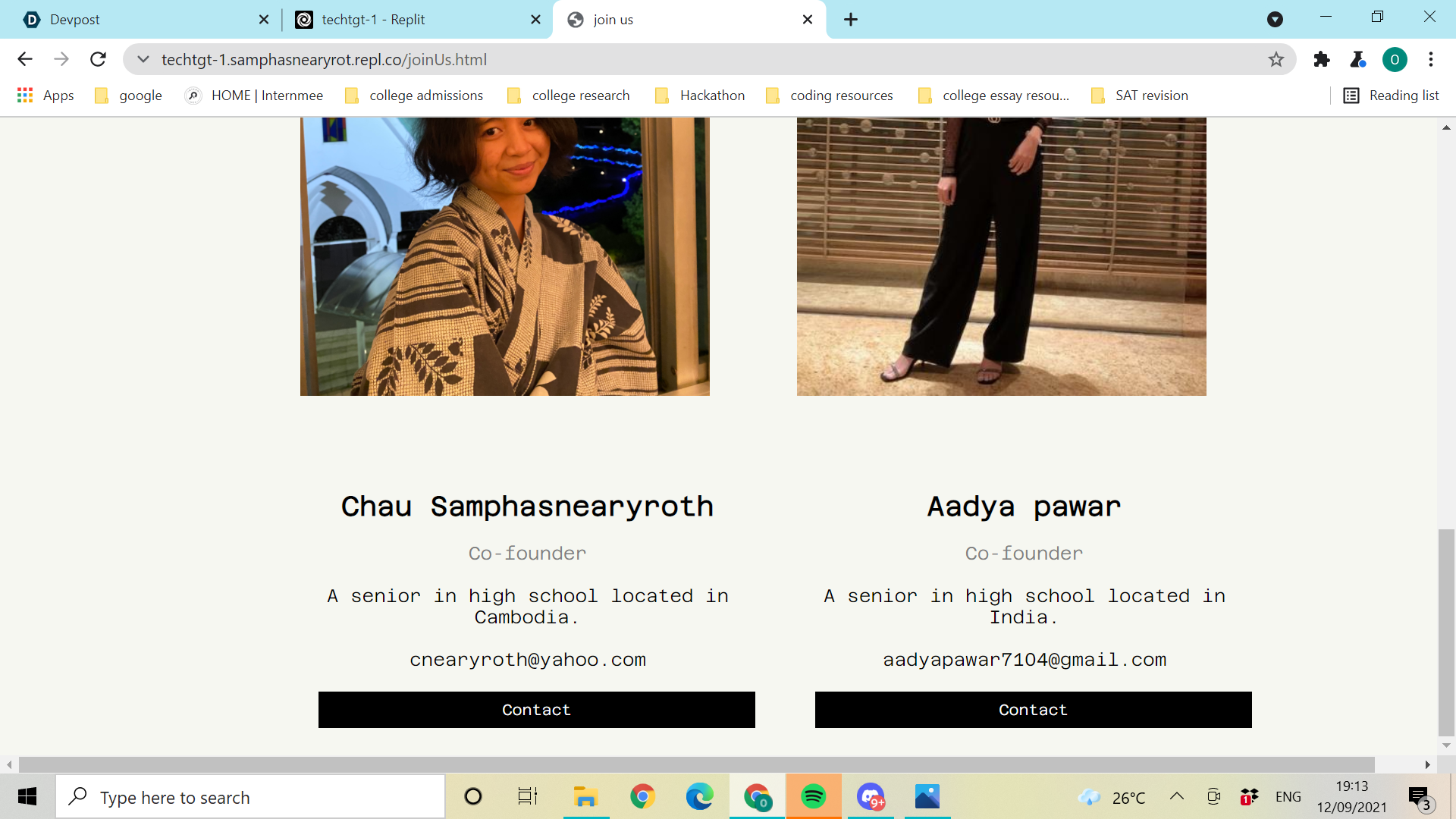Click the horizontal page scrollbar
The image size is (1456, 819).
696,764
